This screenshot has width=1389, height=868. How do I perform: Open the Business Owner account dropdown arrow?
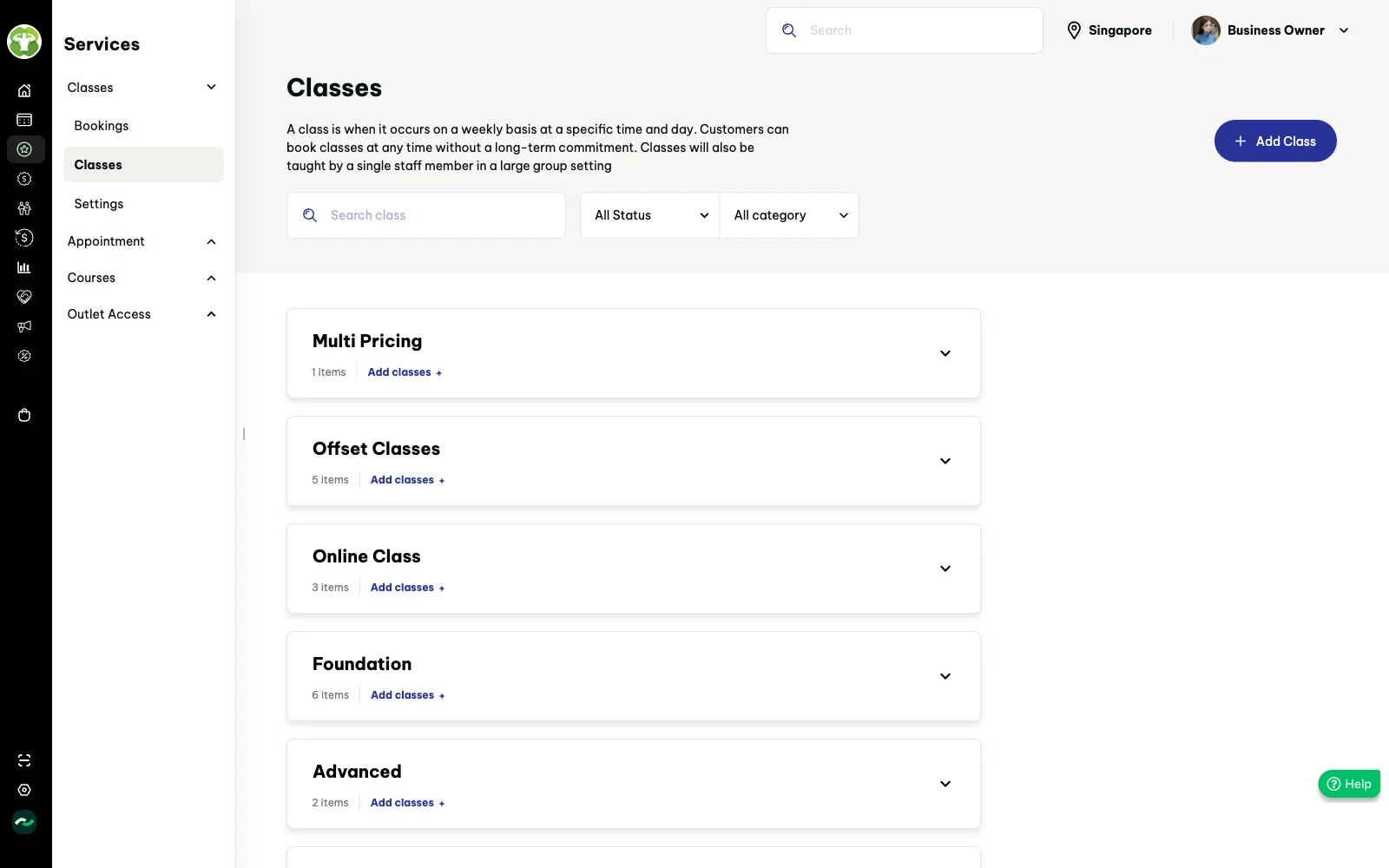[1344, 30]
